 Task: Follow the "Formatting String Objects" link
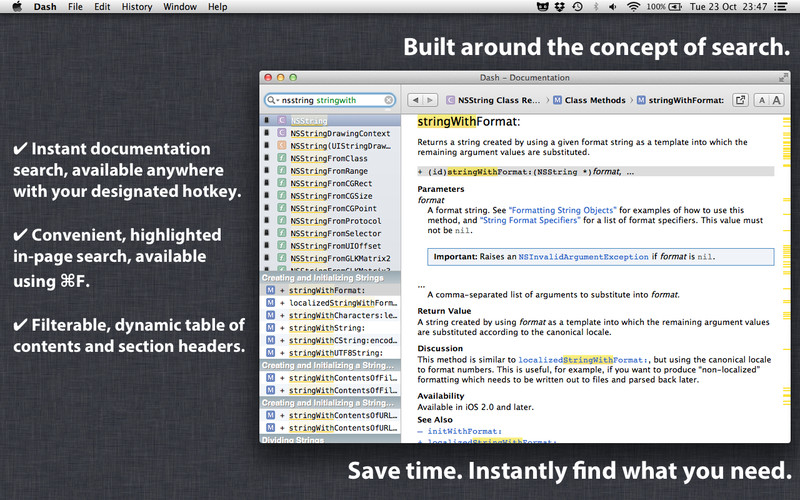[563, 211]
